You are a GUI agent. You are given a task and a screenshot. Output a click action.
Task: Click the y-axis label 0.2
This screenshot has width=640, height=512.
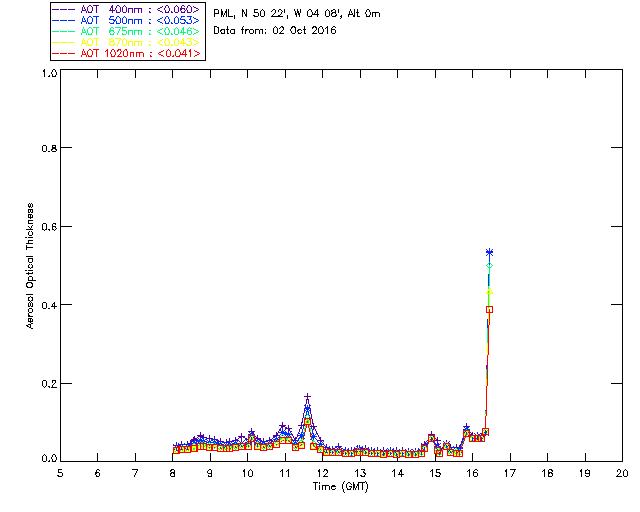[x=49, y=383]
